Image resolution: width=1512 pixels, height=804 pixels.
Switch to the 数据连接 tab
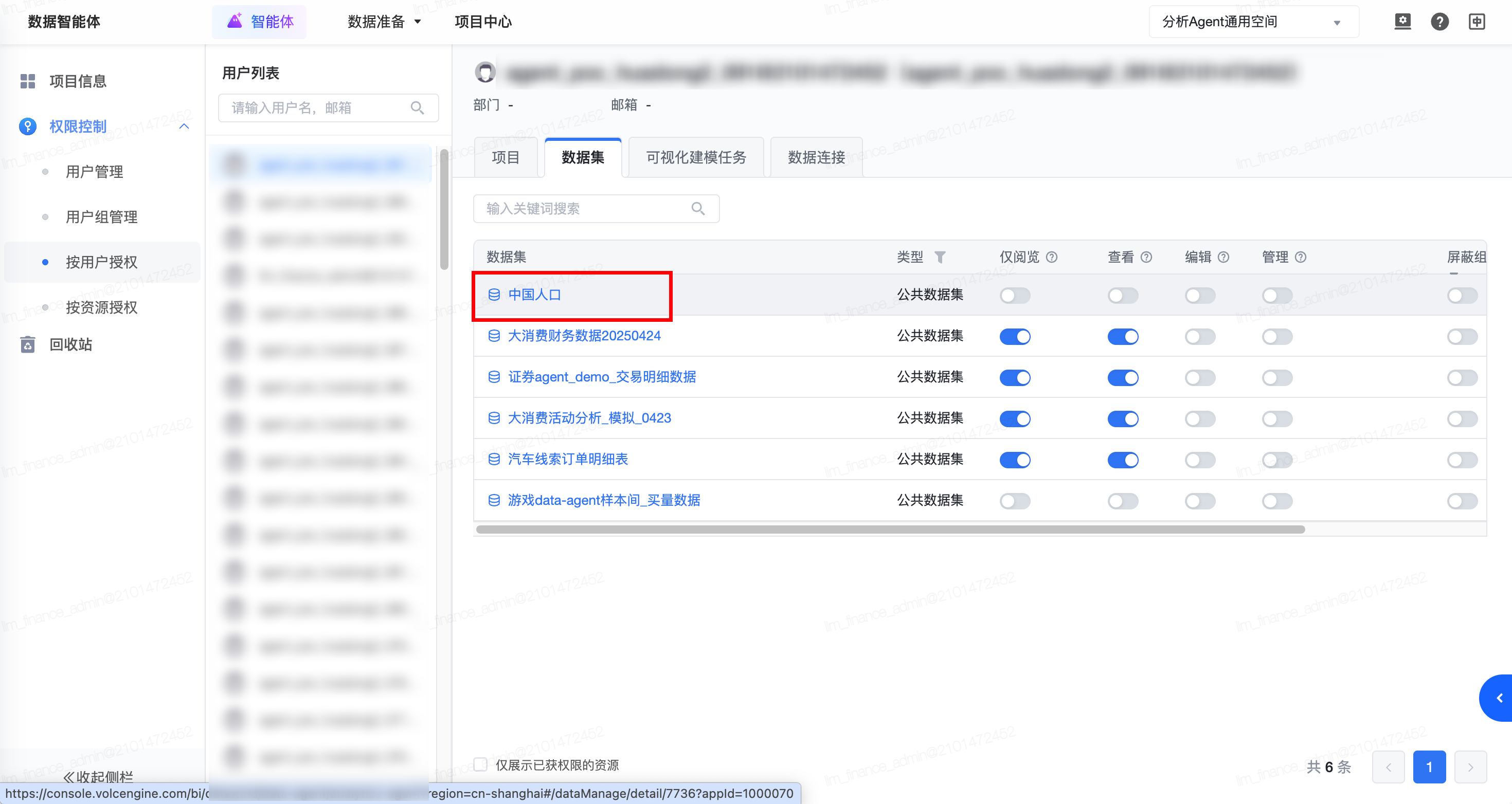coord(816,157)
